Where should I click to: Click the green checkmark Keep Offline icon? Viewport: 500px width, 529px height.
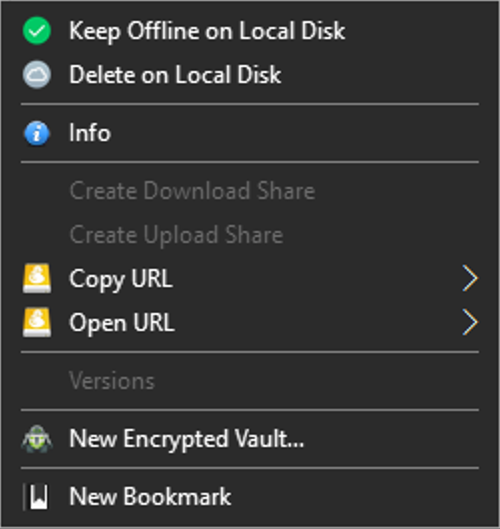37,31
